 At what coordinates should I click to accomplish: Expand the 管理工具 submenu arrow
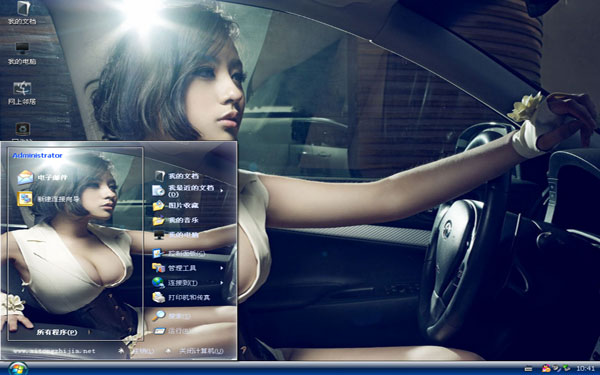[222, 268]
